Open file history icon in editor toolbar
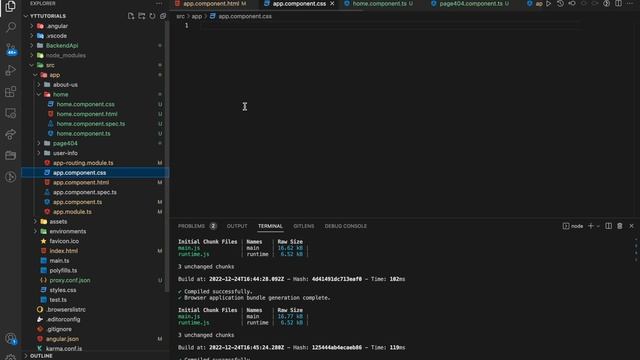640x360 pixels. click(560, 4)
